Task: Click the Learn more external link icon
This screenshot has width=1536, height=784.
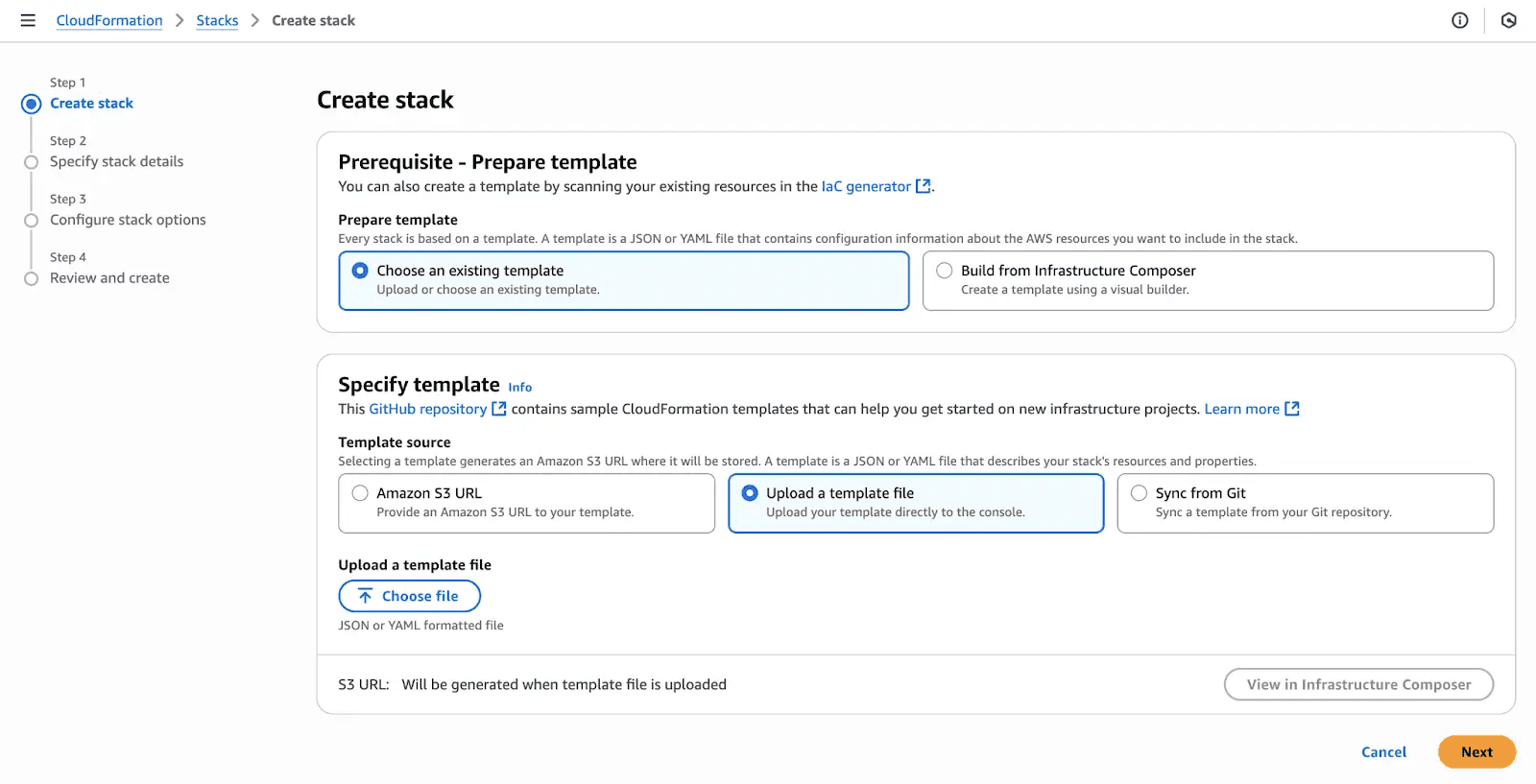Action: pos(1292,409)
